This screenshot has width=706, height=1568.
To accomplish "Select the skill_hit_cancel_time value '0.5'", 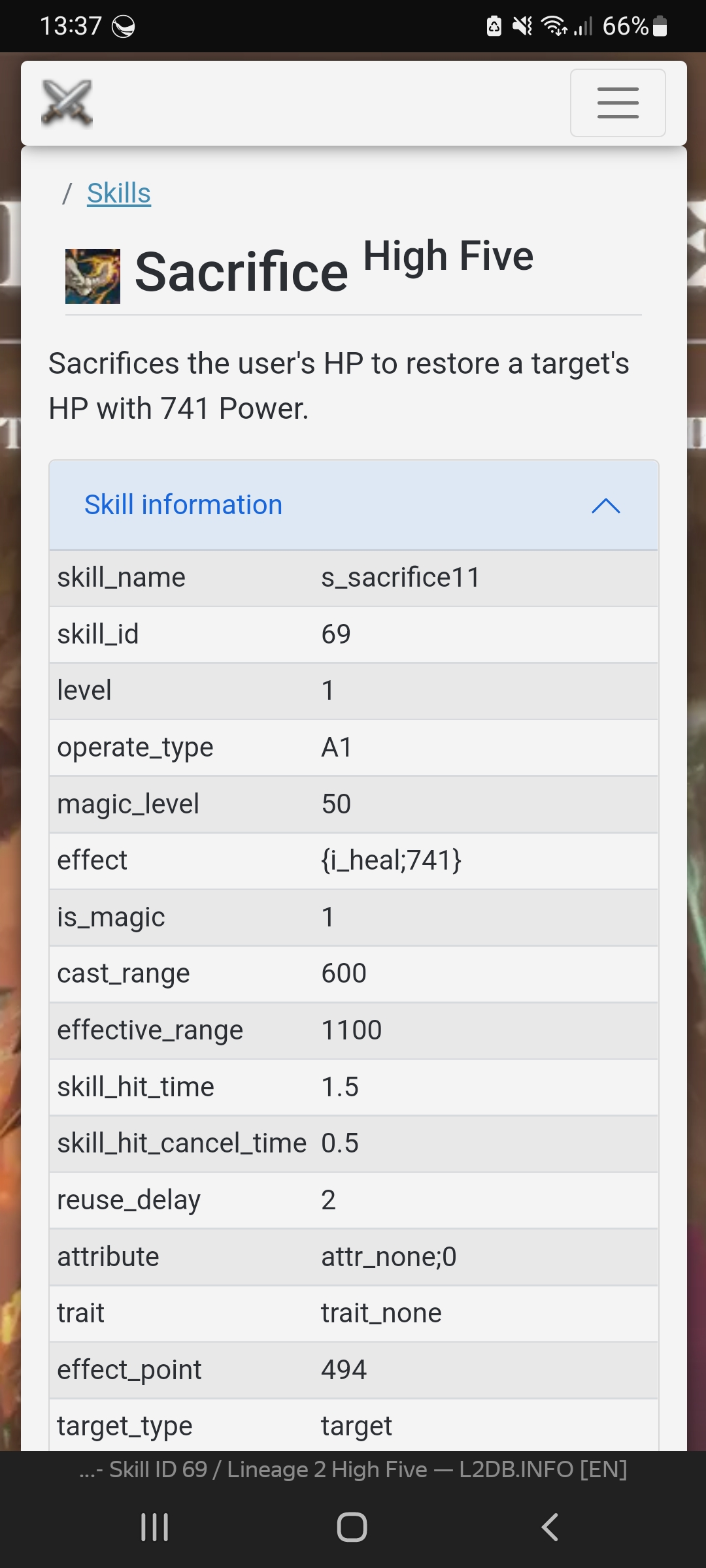I will (x=340, y=1143).
